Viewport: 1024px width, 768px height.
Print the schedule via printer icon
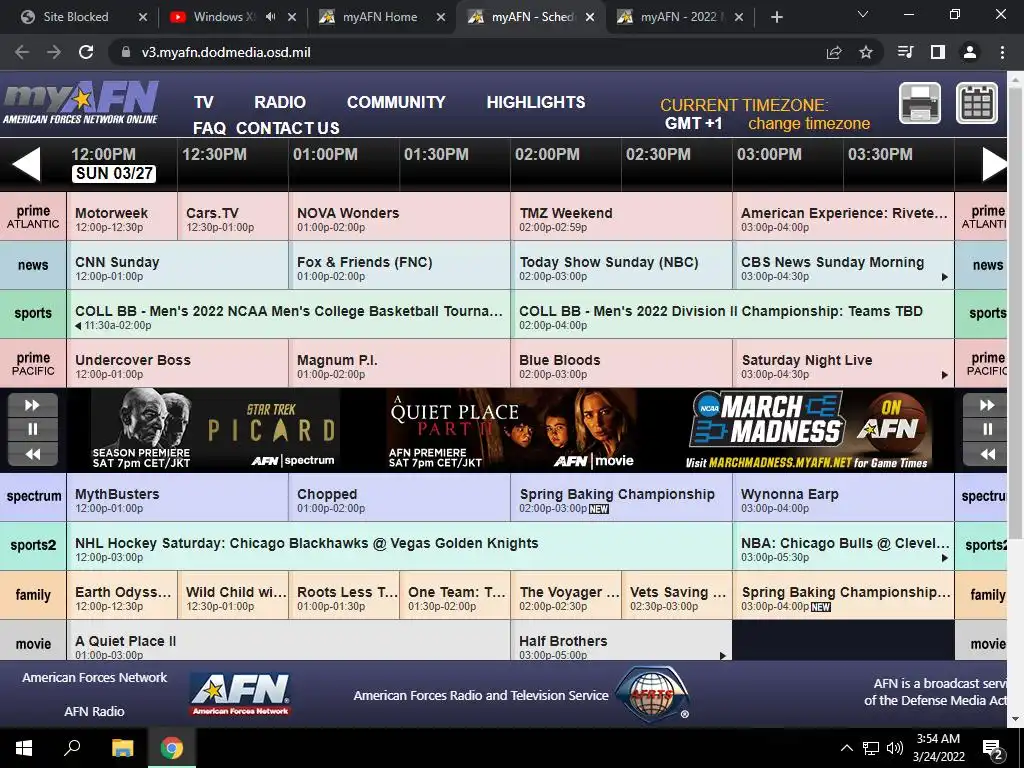coord(920,103)
